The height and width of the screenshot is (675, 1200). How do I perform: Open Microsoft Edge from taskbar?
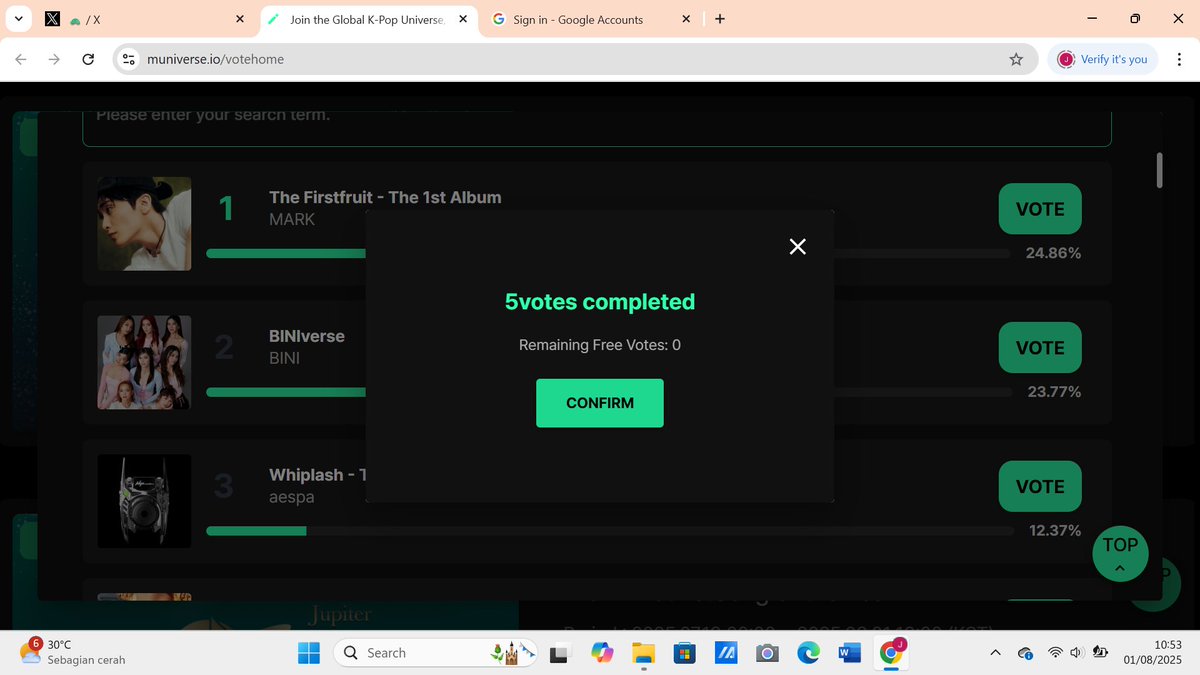808,653
